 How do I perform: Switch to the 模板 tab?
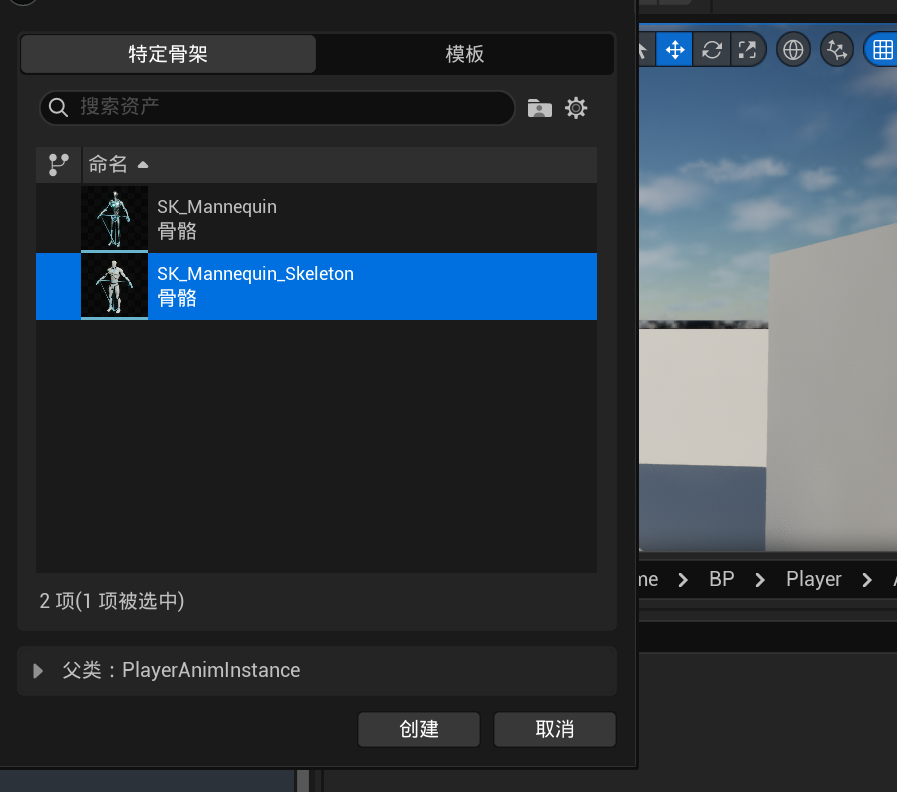465,54
